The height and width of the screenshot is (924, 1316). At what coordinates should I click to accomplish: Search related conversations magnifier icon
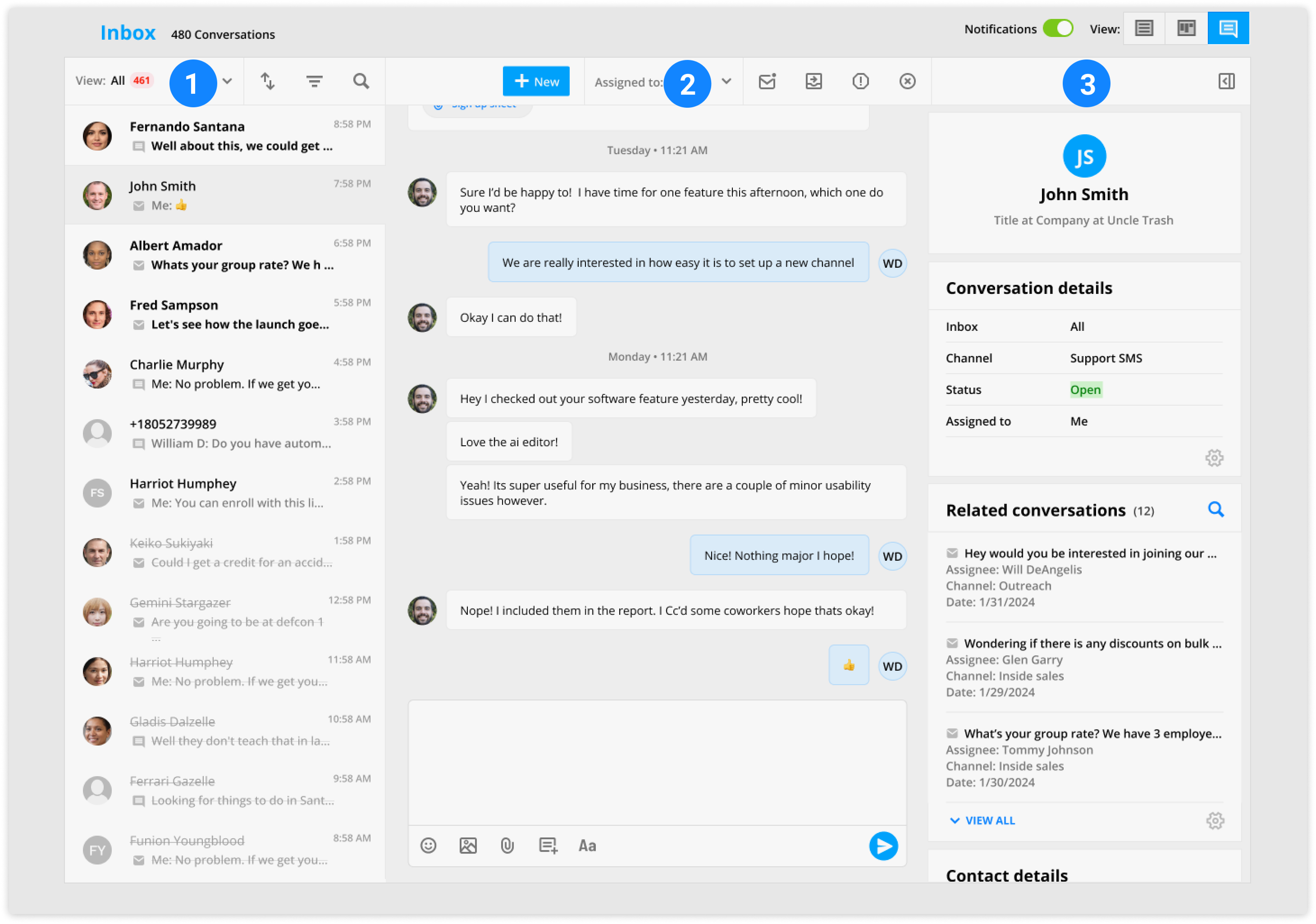(1216, 509)
